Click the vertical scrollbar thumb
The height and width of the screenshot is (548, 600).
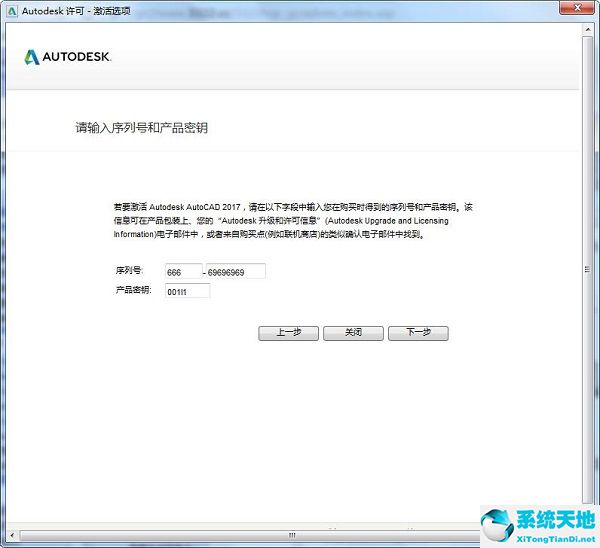[x=588, y=269]
